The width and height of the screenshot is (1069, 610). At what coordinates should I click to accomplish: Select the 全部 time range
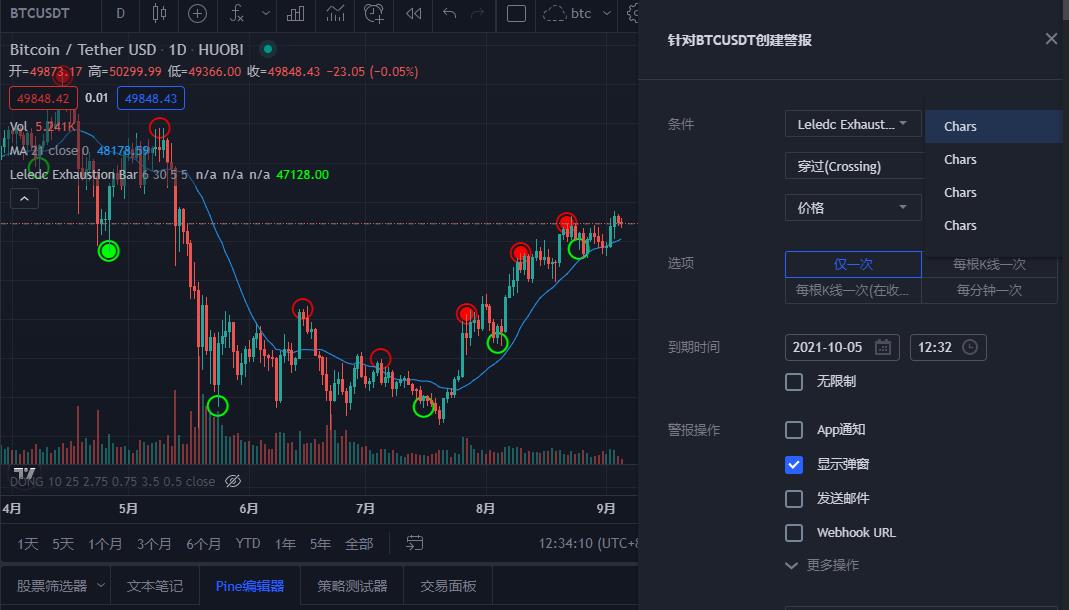(x=359, y=544)
